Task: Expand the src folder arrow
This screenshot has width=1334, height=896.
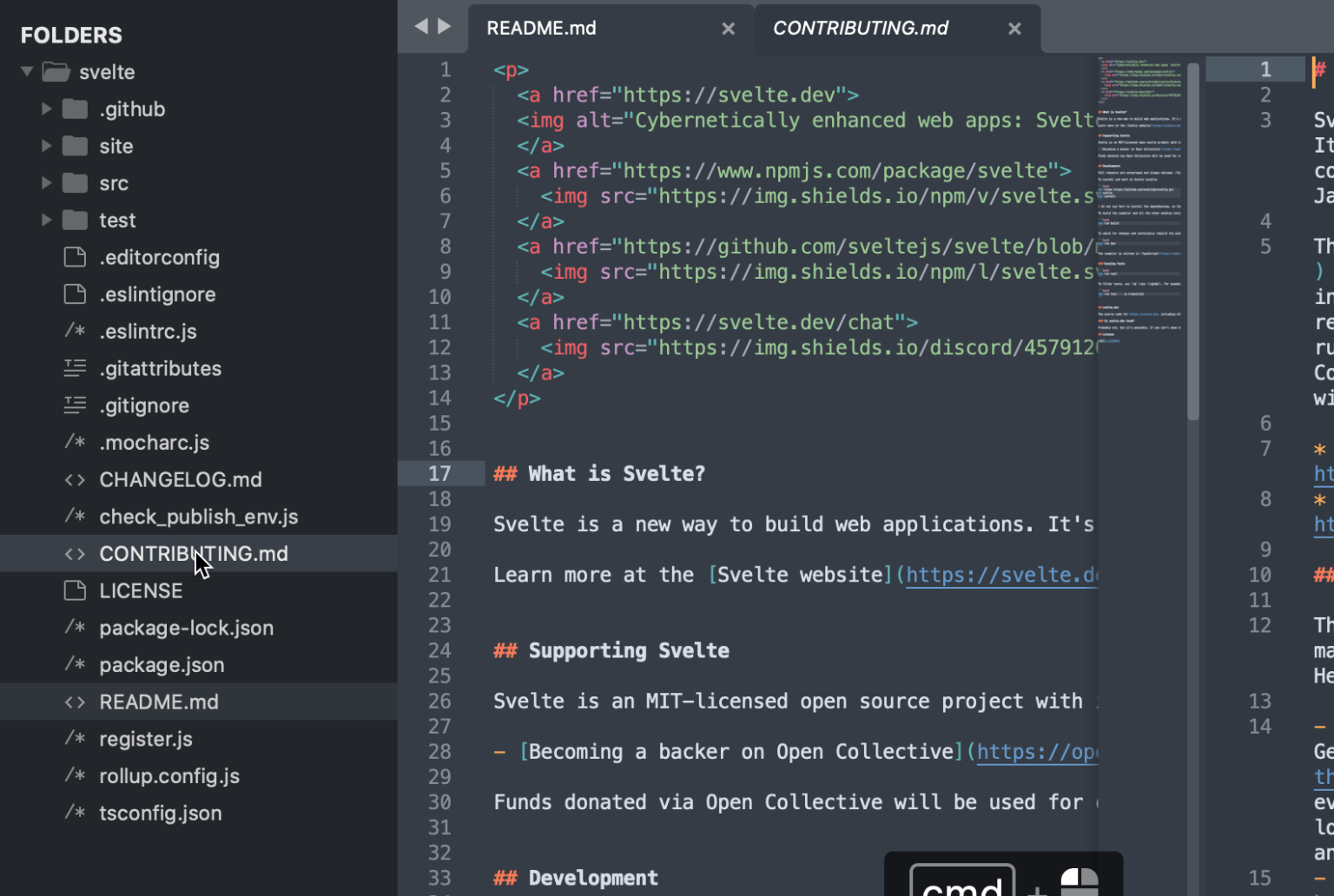Action: 47,182
